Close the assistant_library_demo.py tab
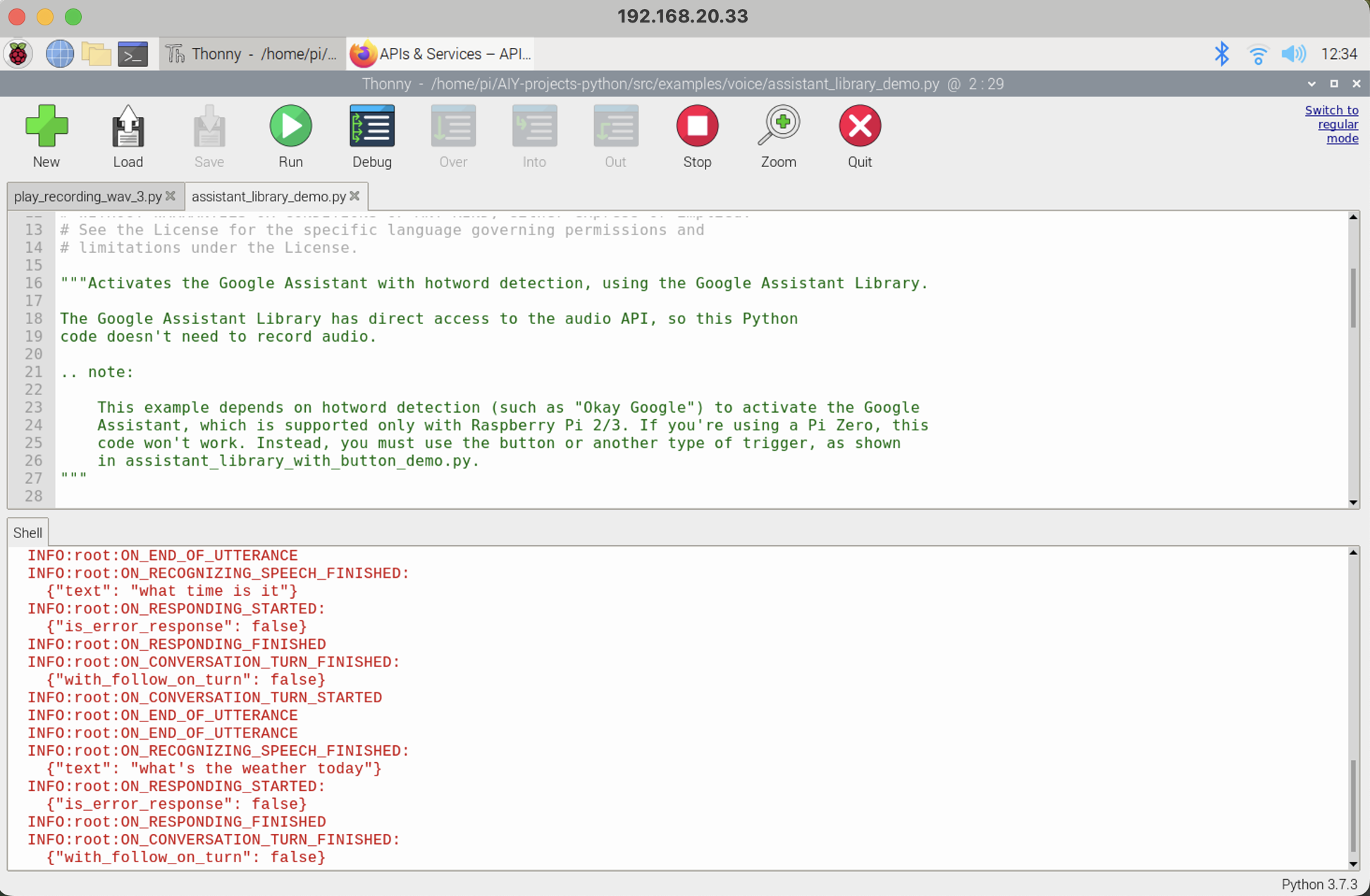The image size is (1370, 896). pos(354,196)
